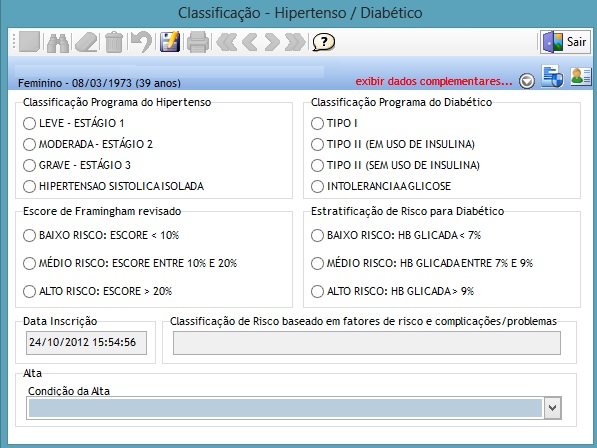Open the help question mark bubble

click(323, 42)
